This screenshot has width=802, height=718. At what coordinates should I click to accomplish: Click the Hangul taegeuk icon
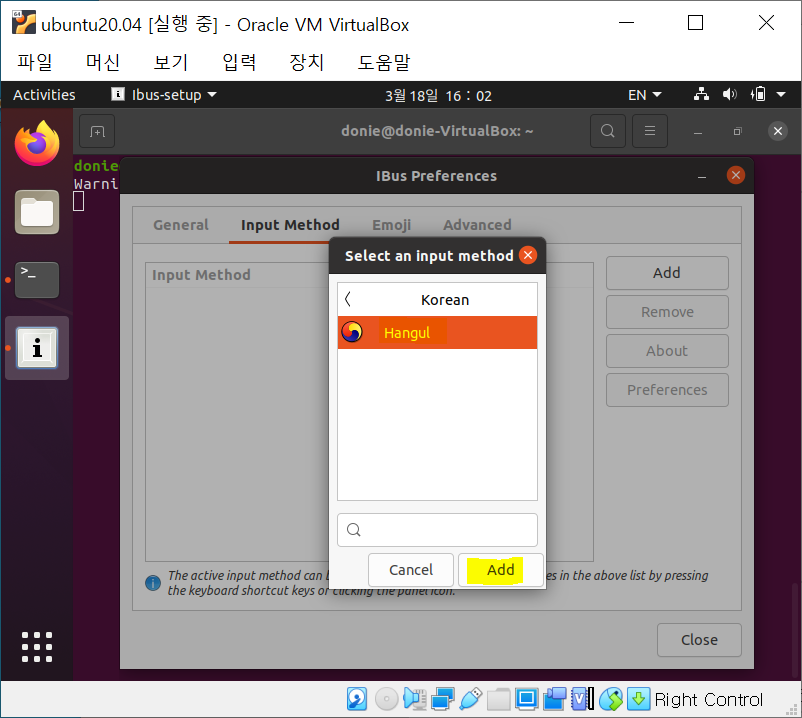(352, 332)
